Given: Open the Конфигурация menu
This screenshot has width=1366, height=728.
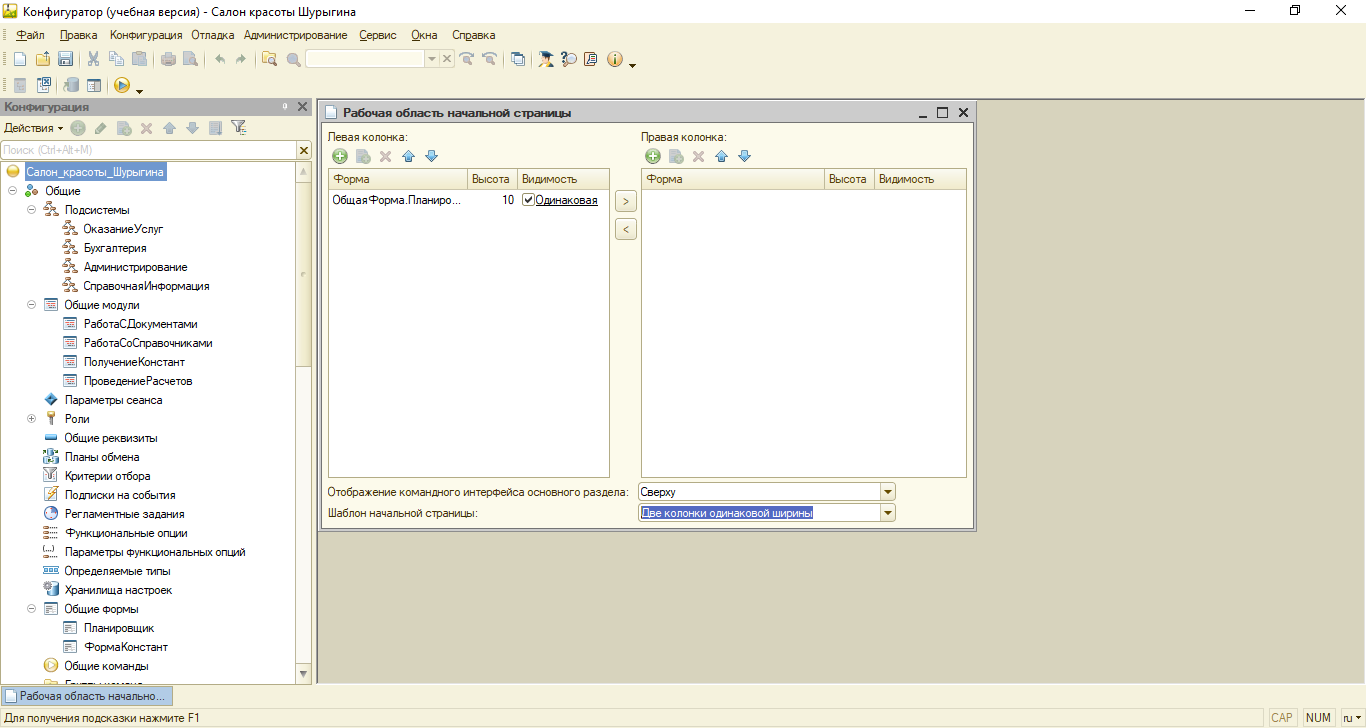Looking at the screenshot, I should pos(146,35).
